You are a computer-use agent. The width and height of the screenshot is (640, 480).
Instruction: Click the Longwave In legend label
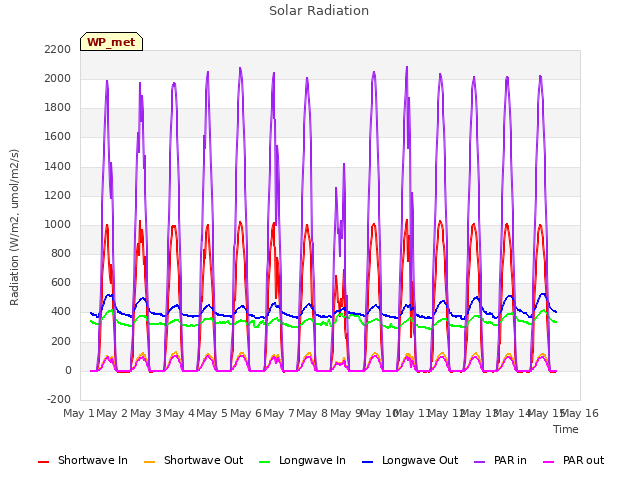point(312,460)
